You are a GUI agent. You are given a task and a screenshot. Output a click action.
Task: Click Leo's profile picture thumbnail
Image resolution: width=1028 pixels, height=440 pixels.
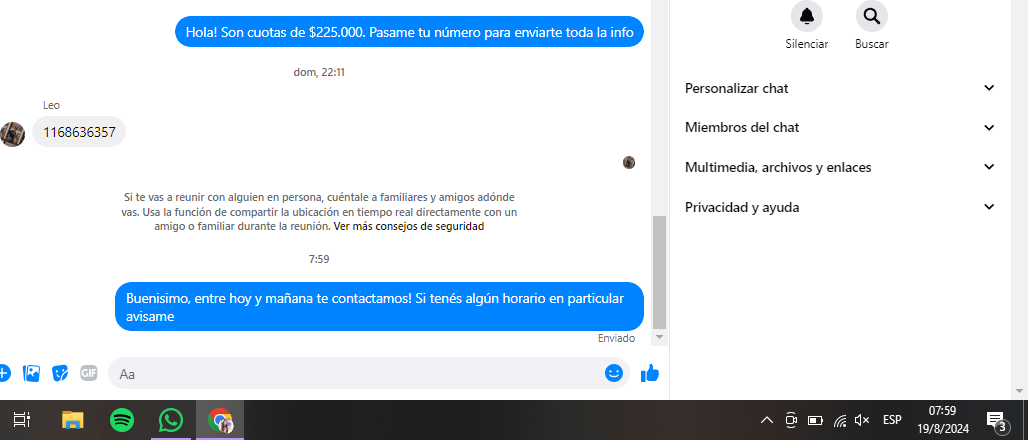click(12, 134)
